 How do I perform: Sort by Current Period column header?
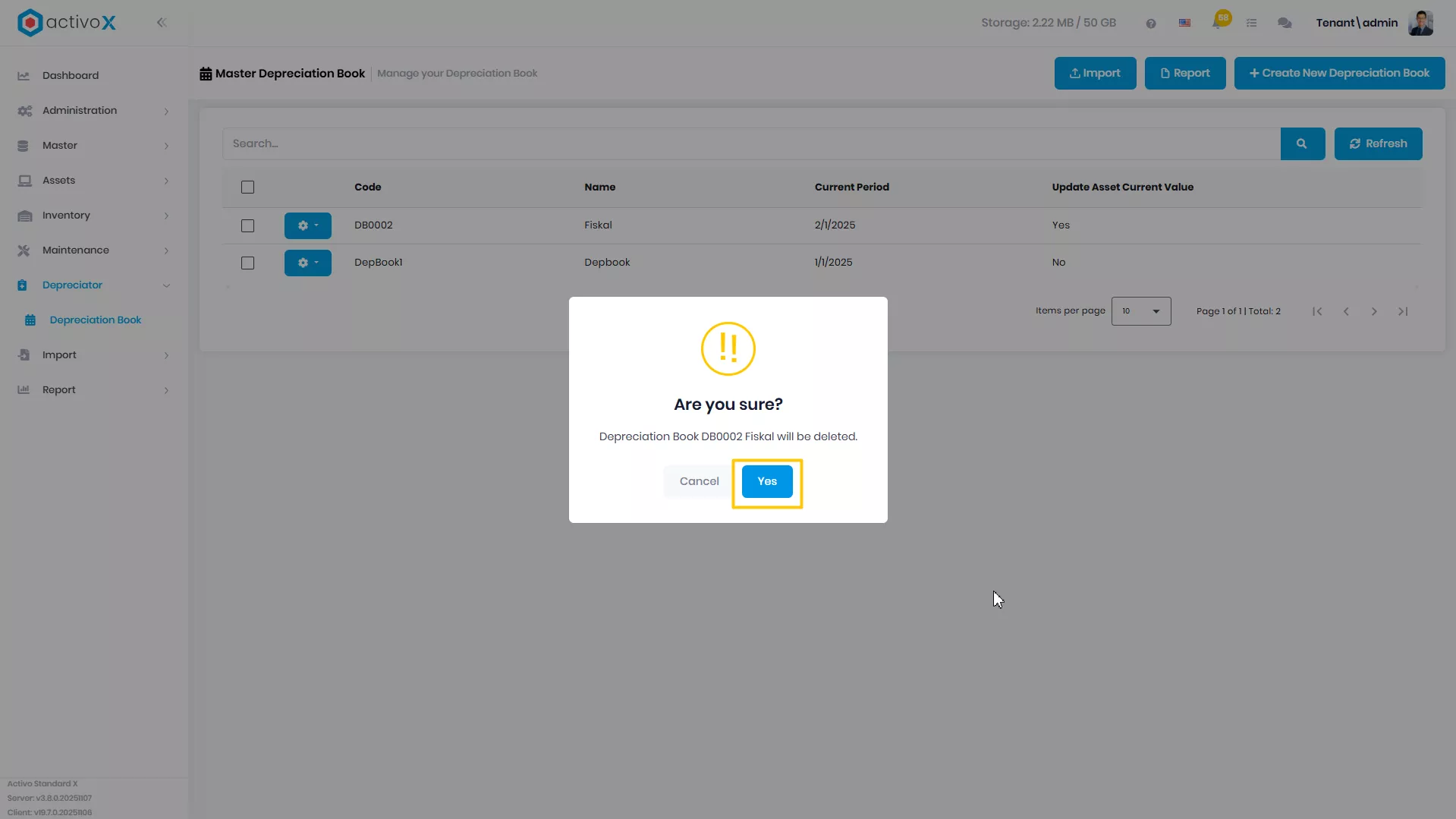click(x=852, y=187)
